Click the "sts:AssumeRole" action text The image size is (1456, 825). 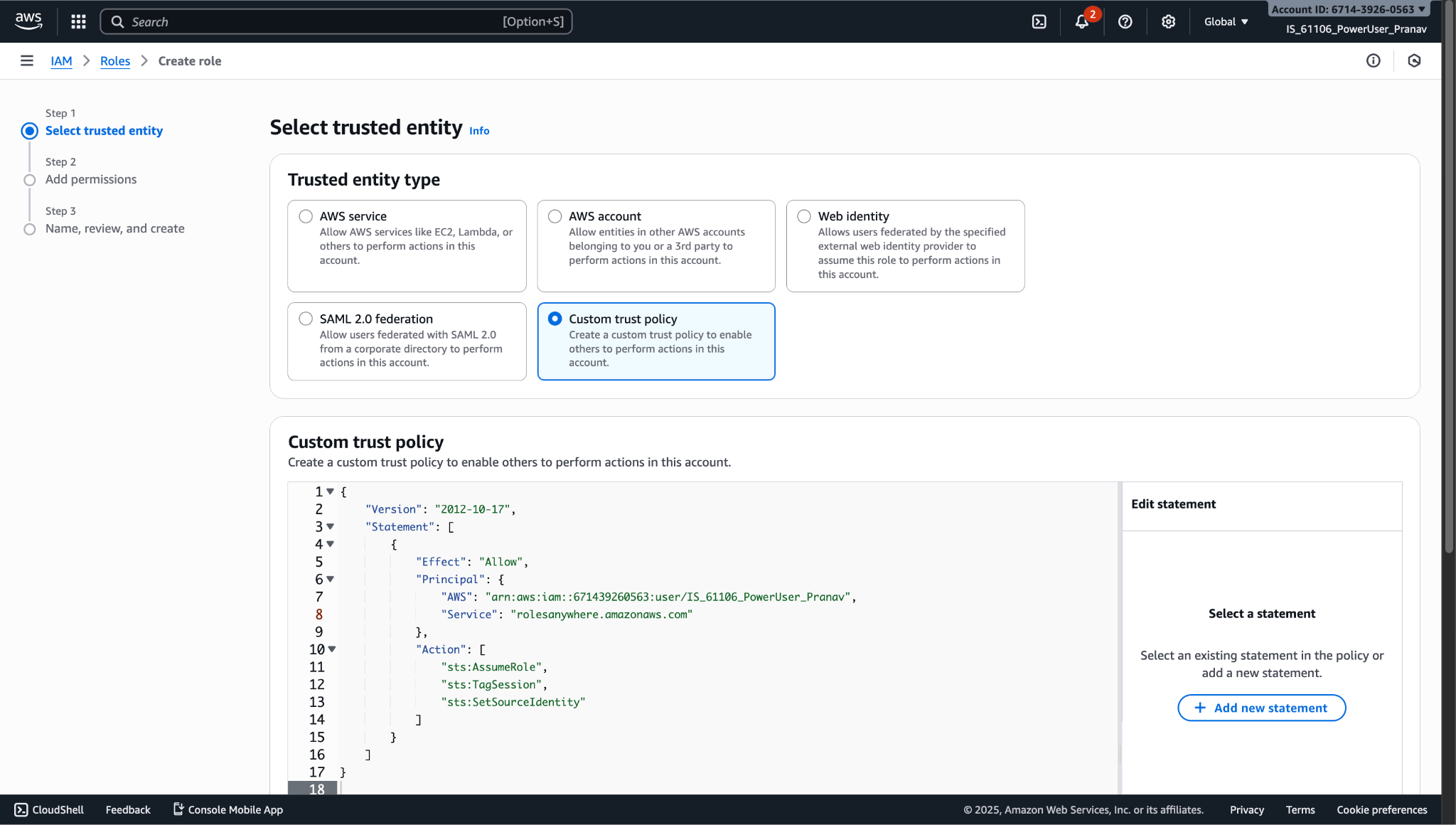point(491,667)
